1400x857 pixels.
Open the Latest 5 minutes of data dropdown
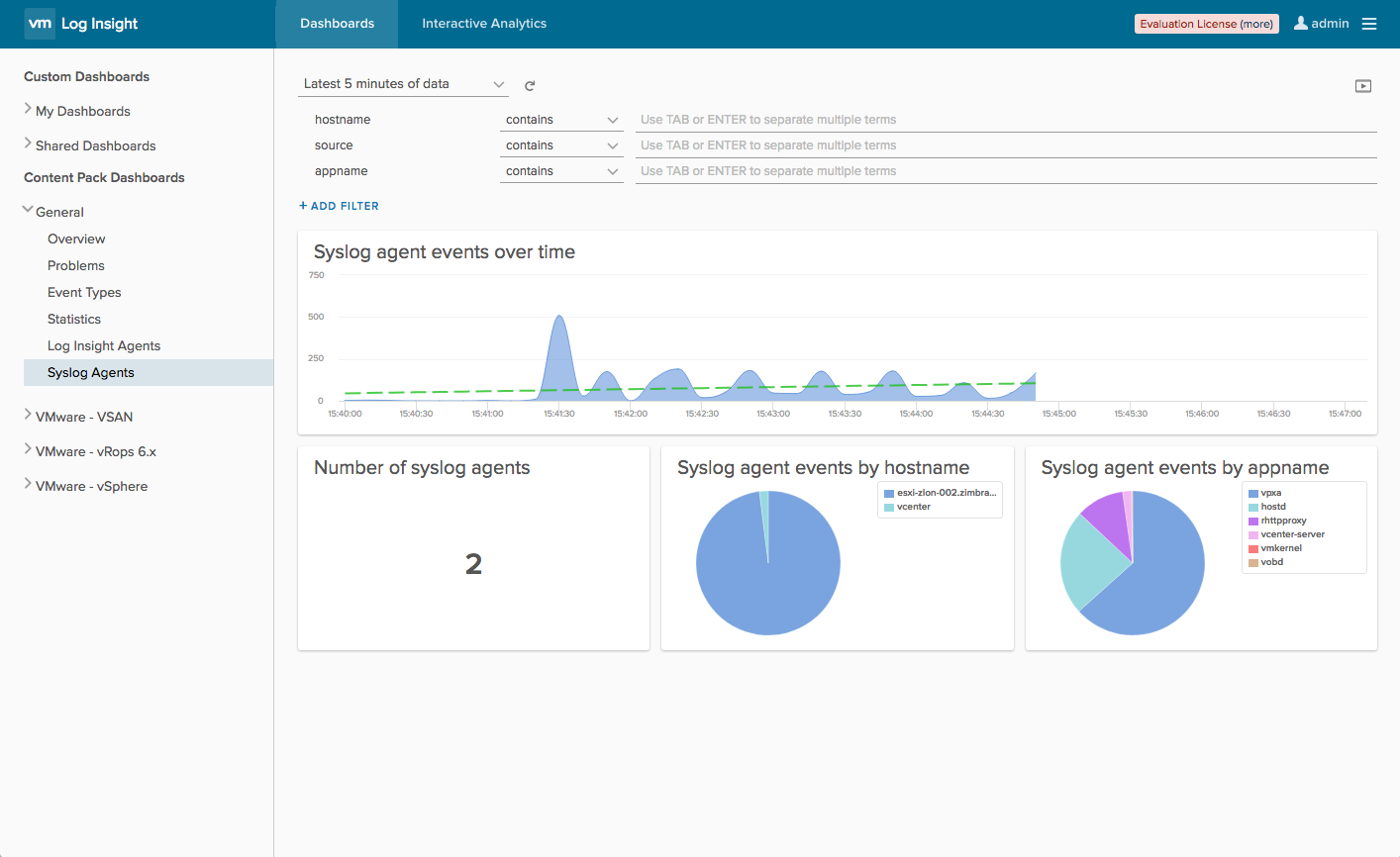pyautogui.click(x=404, y=84)
